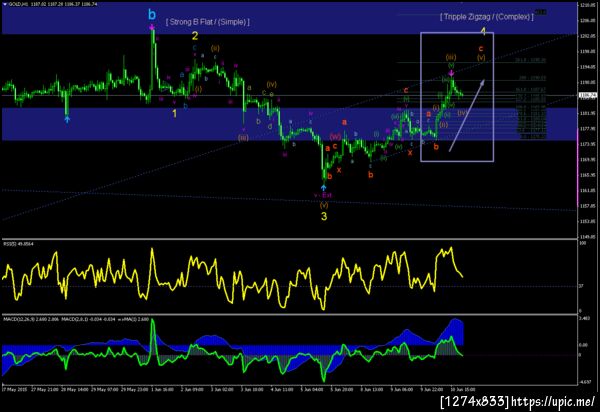Select the orange '(iv)' label near 4 Jun

pyautogui.click(x=272, y=84)
